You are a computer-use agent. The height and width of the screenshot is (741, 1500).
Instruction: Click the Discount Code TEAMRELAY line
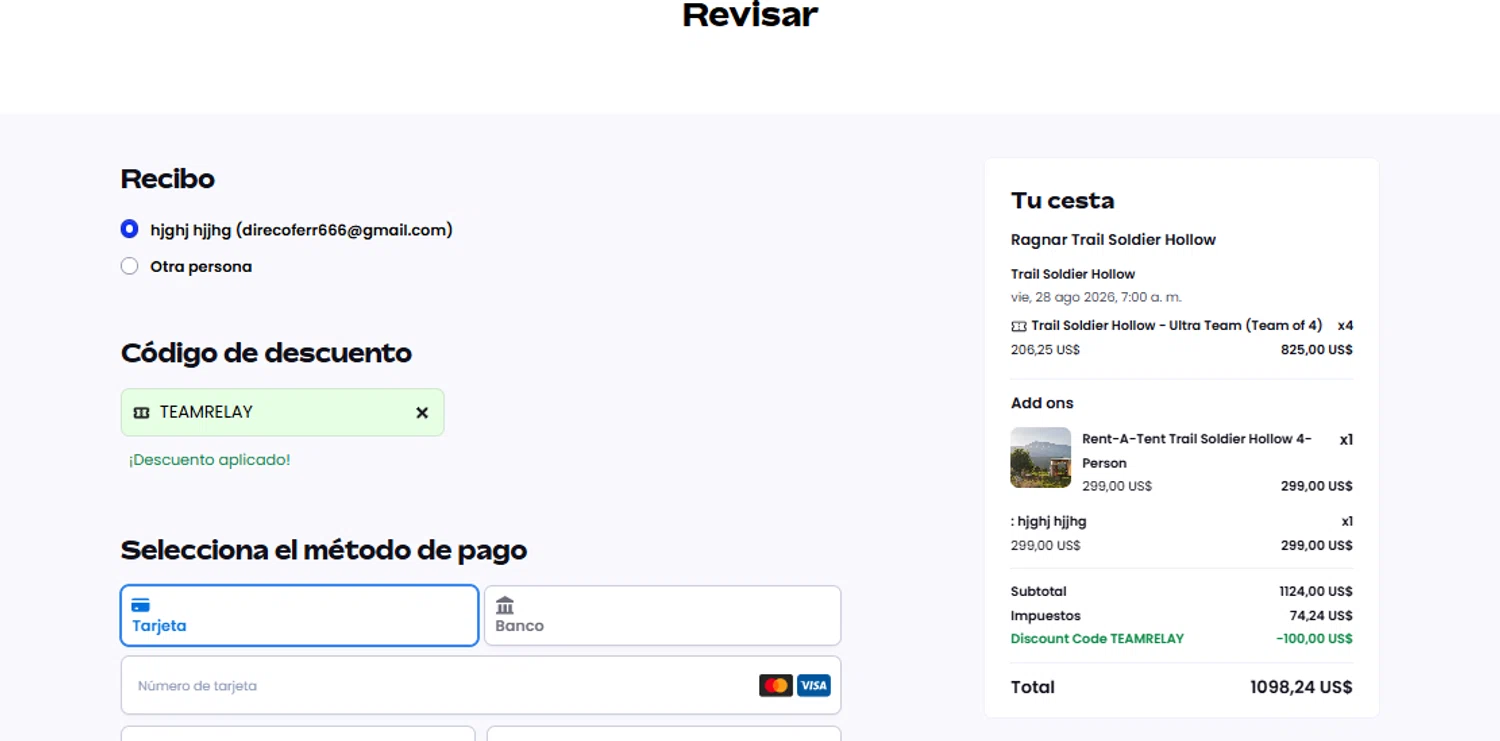pos(1097,639)
